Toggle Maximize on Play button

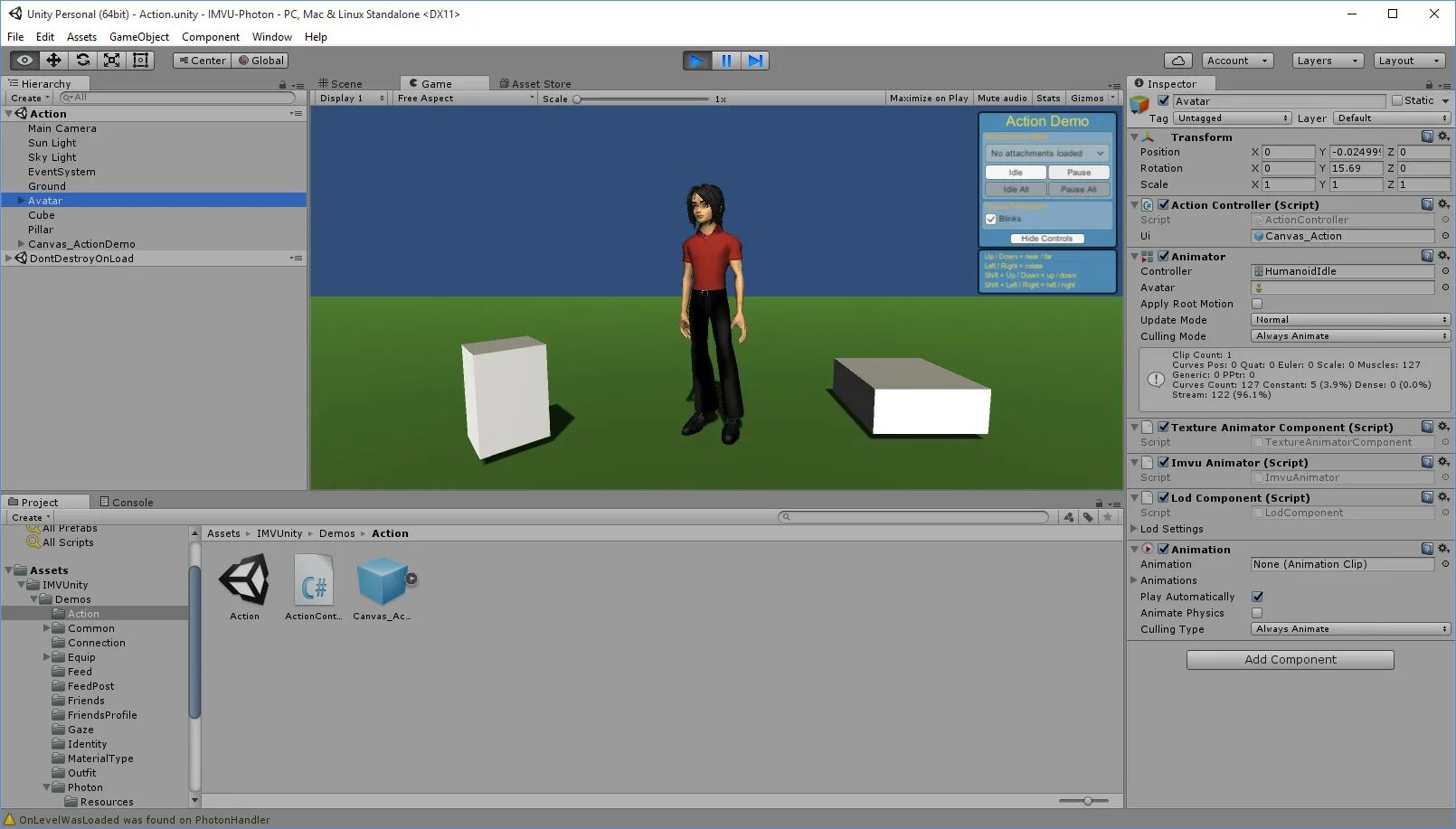pyautogui.click(x=929, y=99)
